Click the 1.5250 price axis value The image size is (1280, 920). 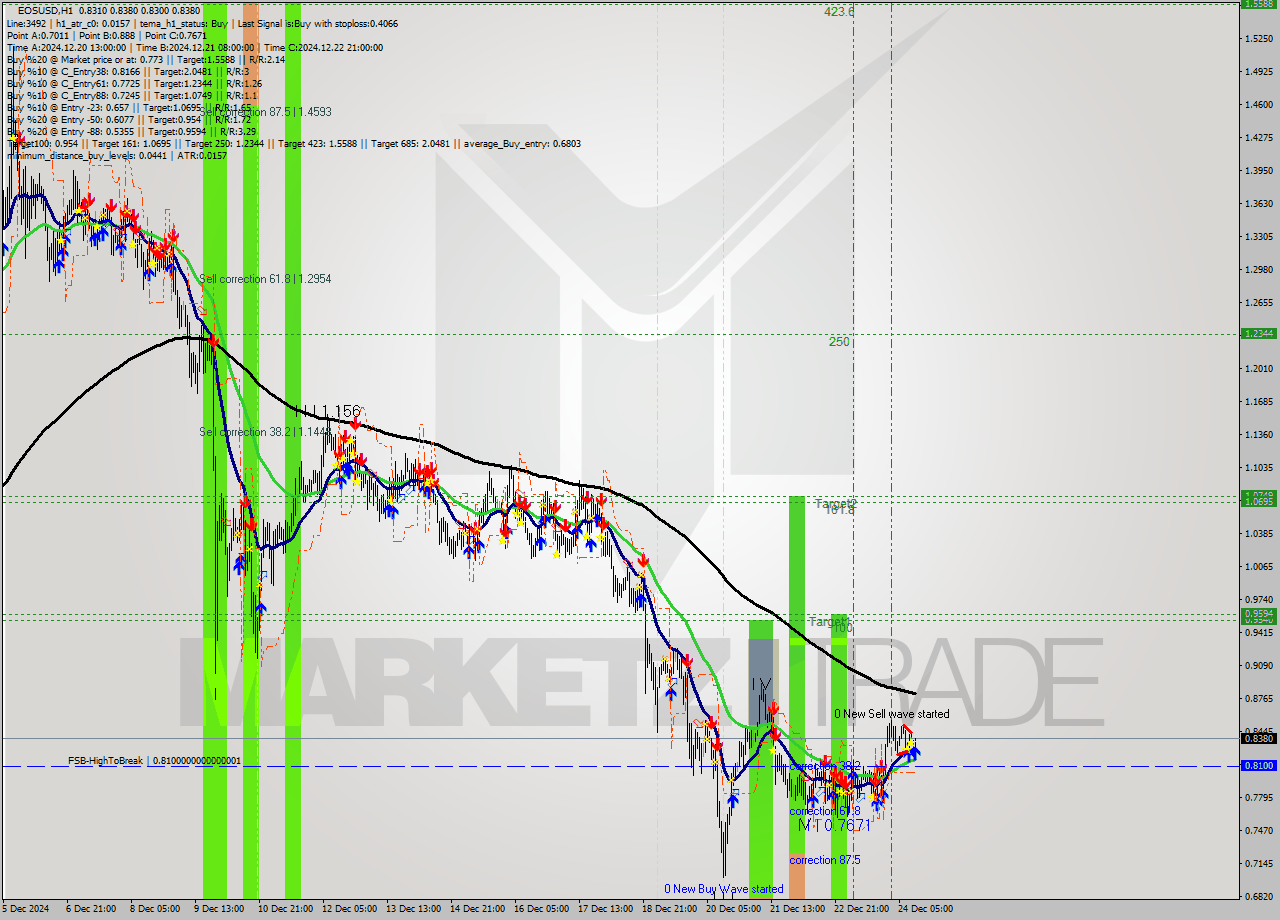(x=1257, y=38)
